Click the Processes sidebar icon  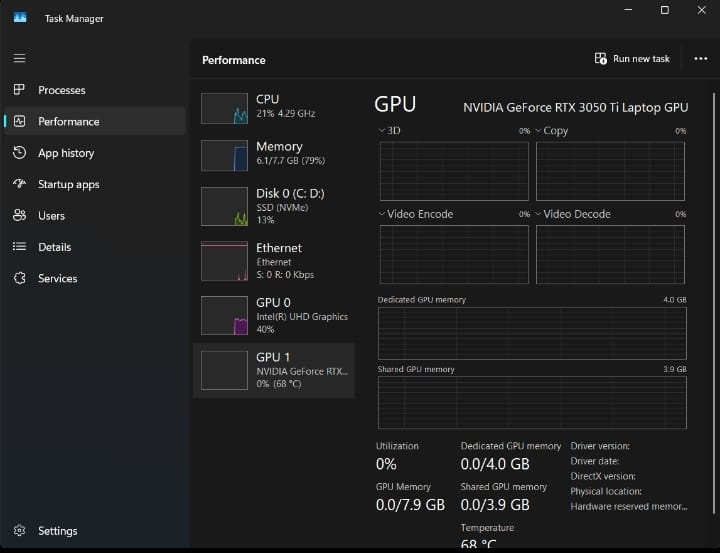pos(19,90)
